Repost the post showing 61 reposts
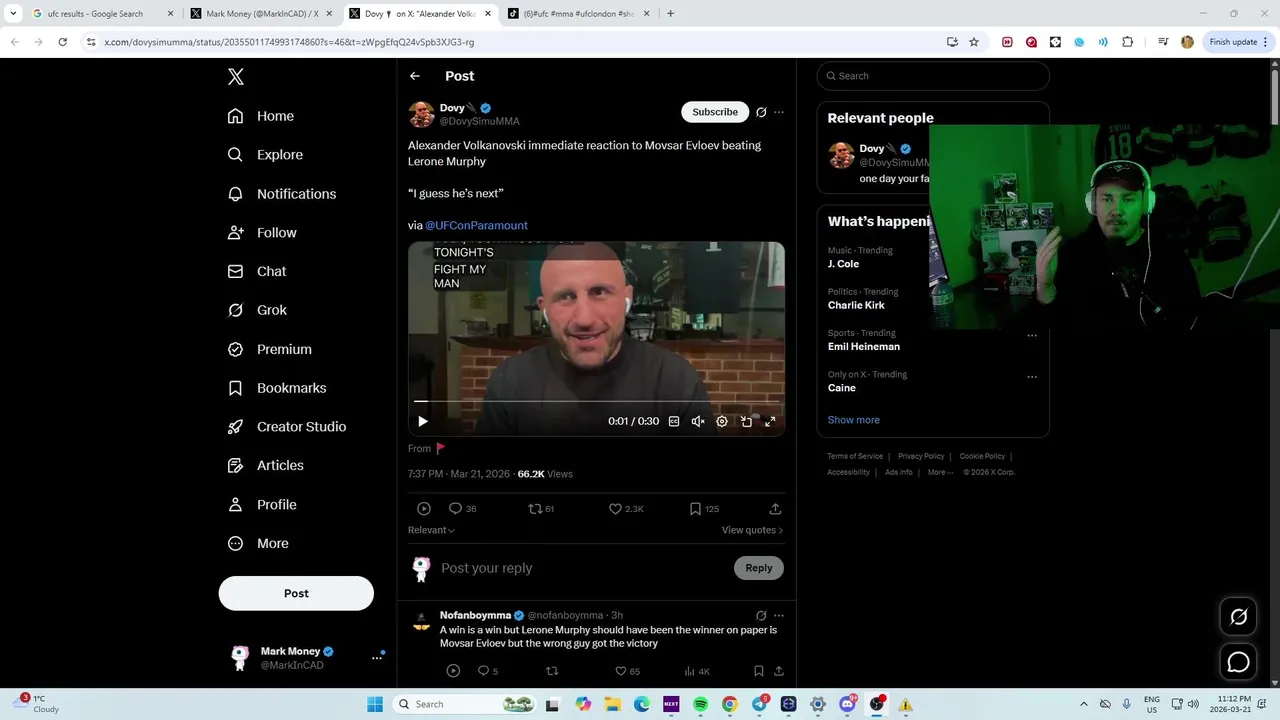This screenshot has height=720, width=1280. (541, 509)
